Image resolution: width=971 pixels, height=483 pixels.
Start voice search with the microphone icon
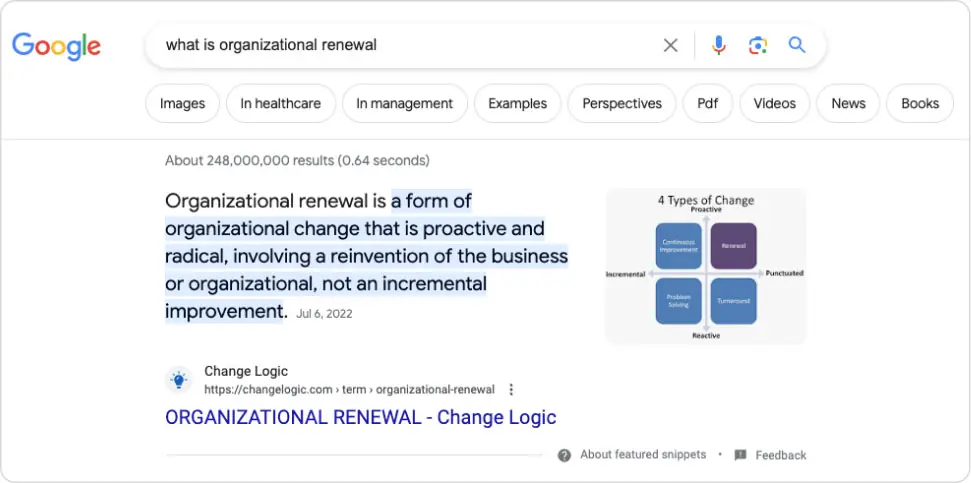coord(718,45)
